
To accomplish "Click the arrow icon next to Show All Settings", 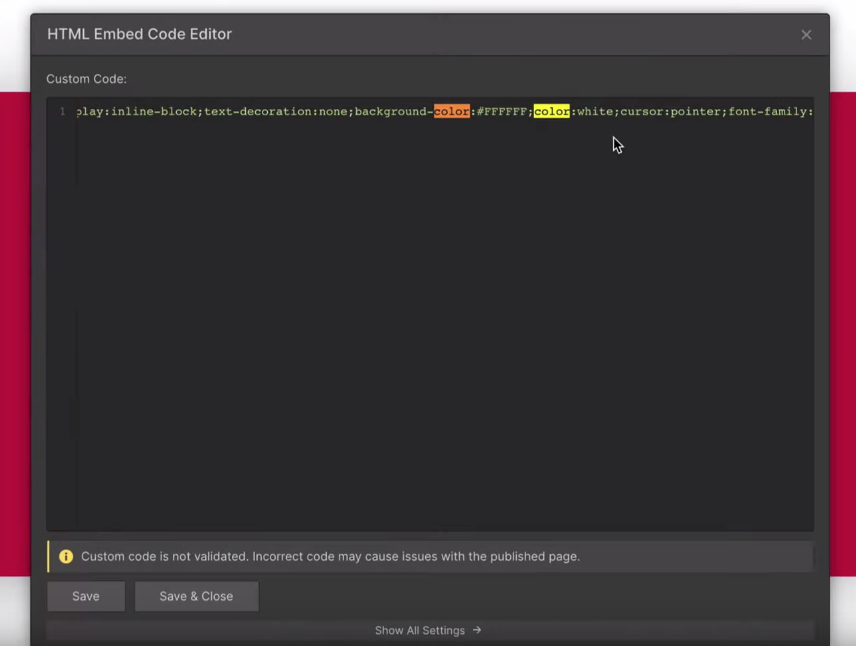I will (477, 630).
